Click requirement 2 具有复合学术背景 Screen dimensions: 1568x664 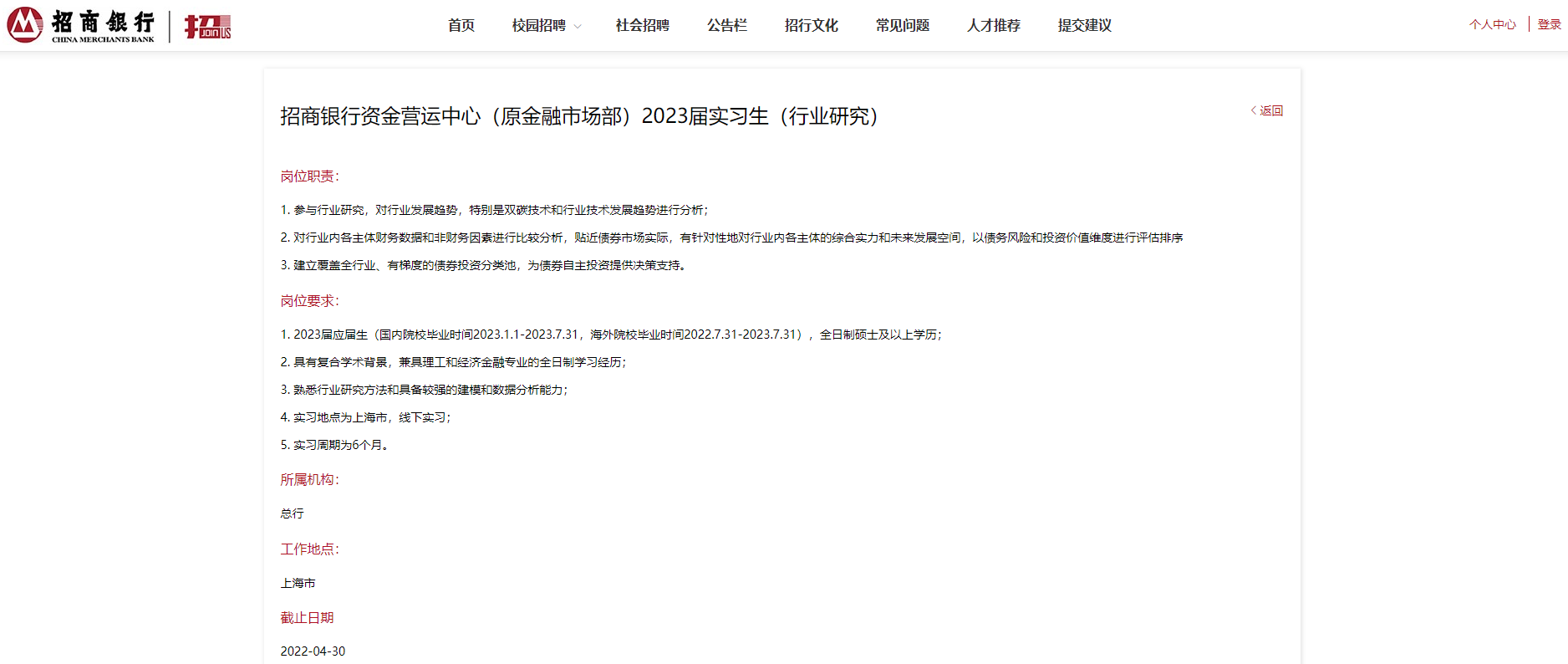tap(453, 362)
